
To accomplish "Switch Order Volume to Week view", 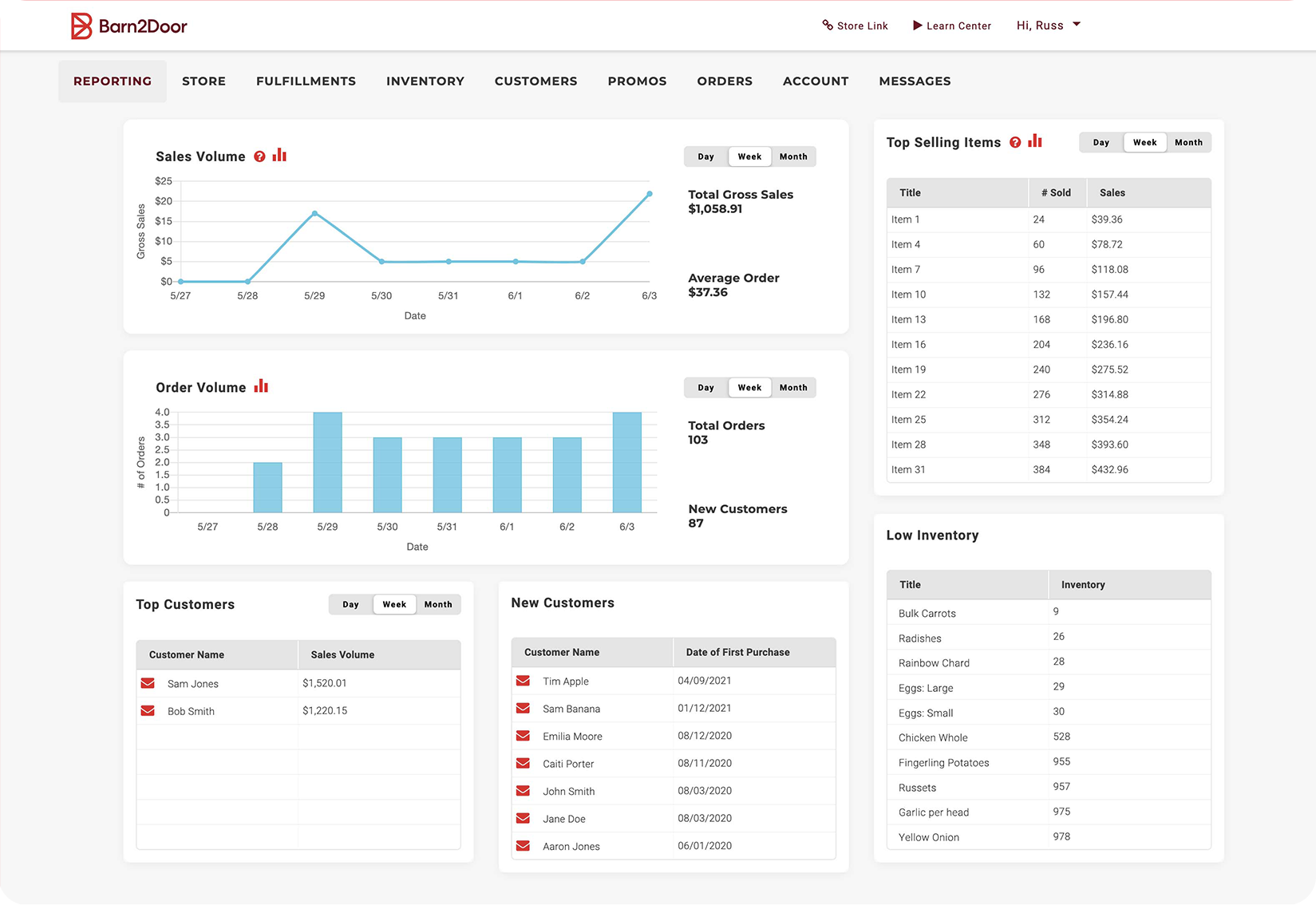I will coord(749,388).
